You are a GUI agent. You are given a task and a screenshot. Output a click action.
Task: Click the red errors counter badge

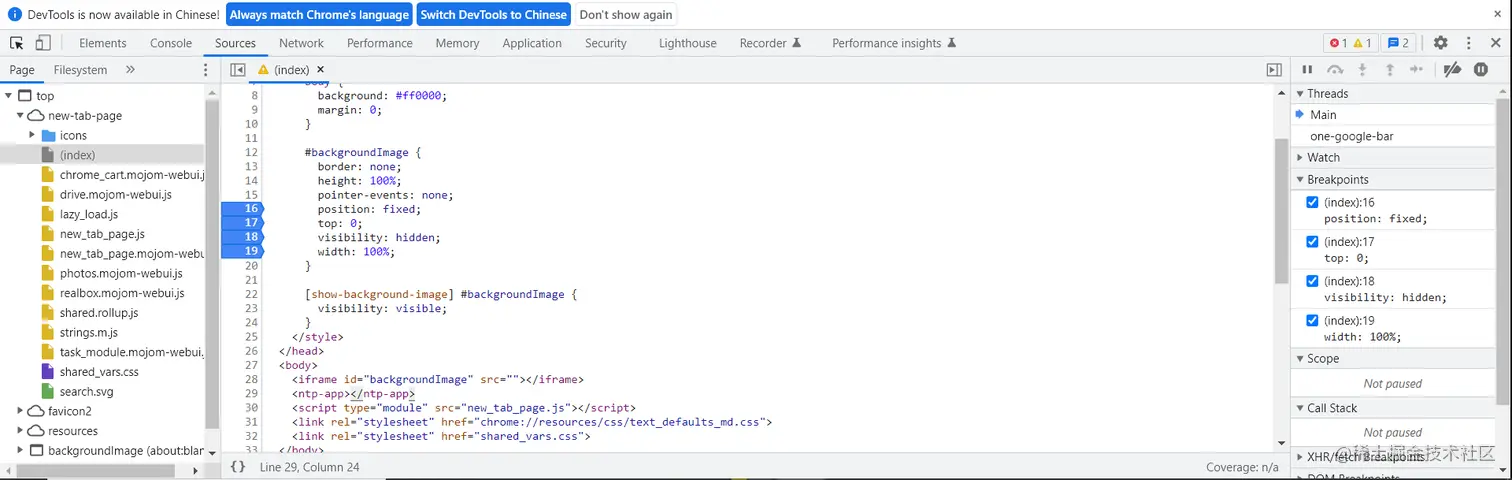1337,43
